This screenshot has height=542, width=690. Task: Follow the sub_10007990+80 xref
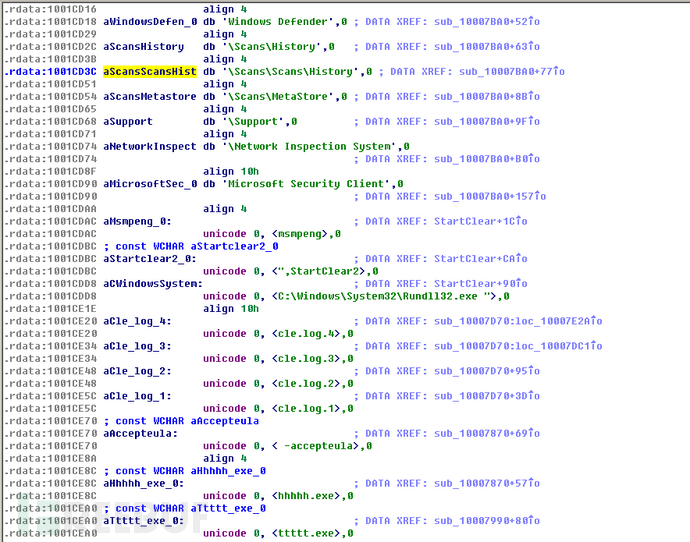(x=487, y=521)
